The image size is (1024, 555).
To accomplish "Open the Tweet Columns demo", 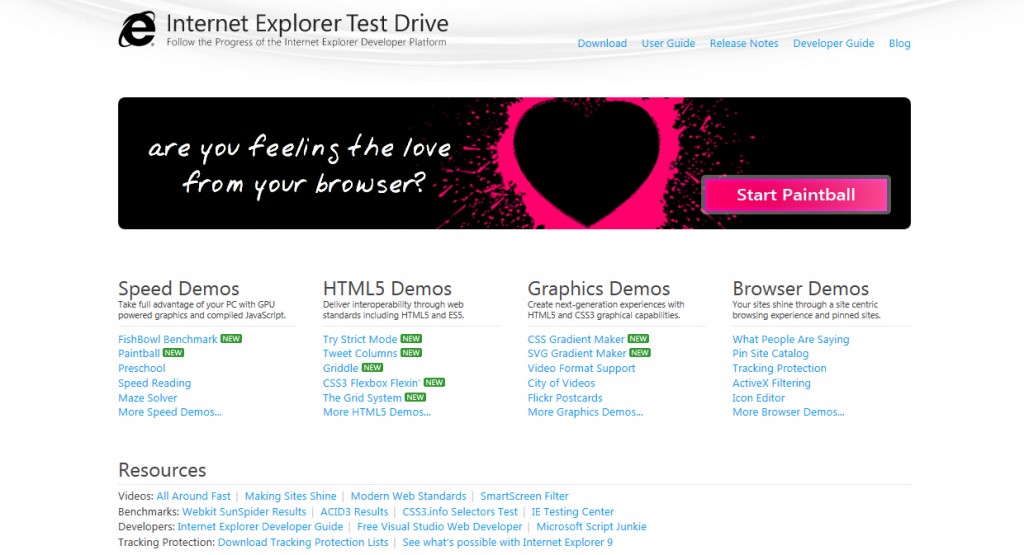I will [x=360, y=353].
